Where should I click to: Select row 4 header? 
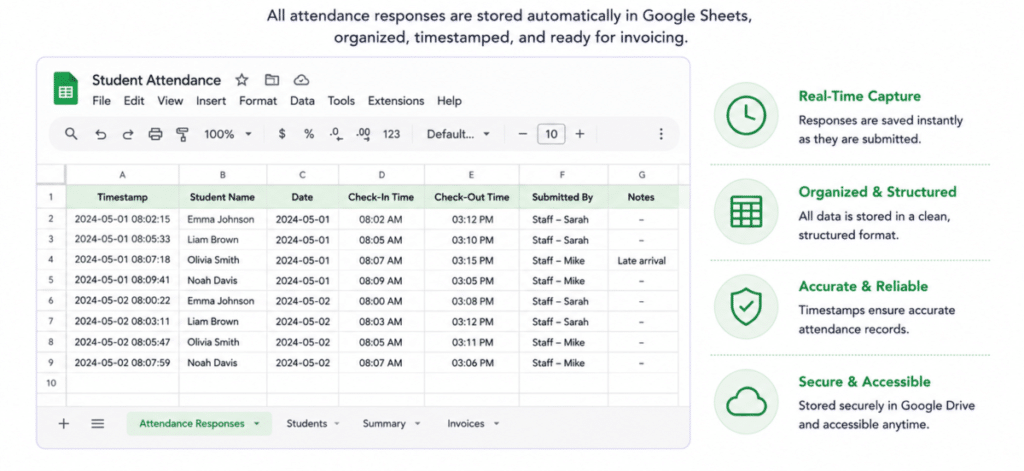coord(51,260)
